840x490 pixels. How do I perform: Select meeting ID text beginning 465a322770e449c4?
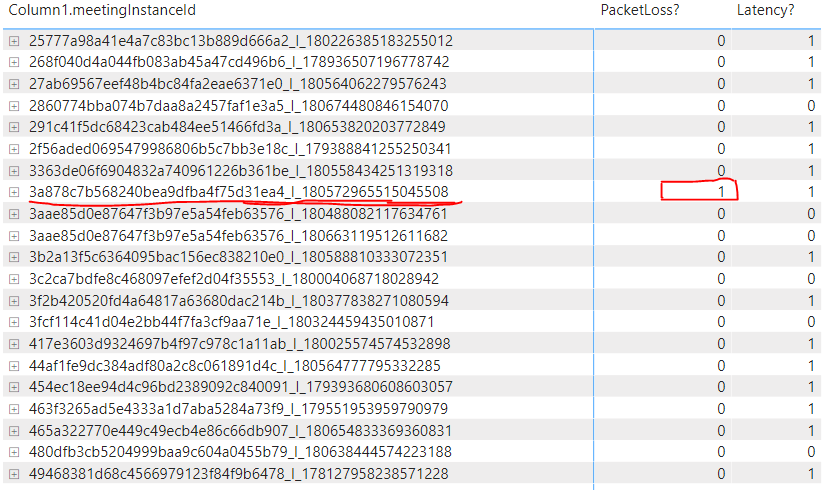pos(240,431)
